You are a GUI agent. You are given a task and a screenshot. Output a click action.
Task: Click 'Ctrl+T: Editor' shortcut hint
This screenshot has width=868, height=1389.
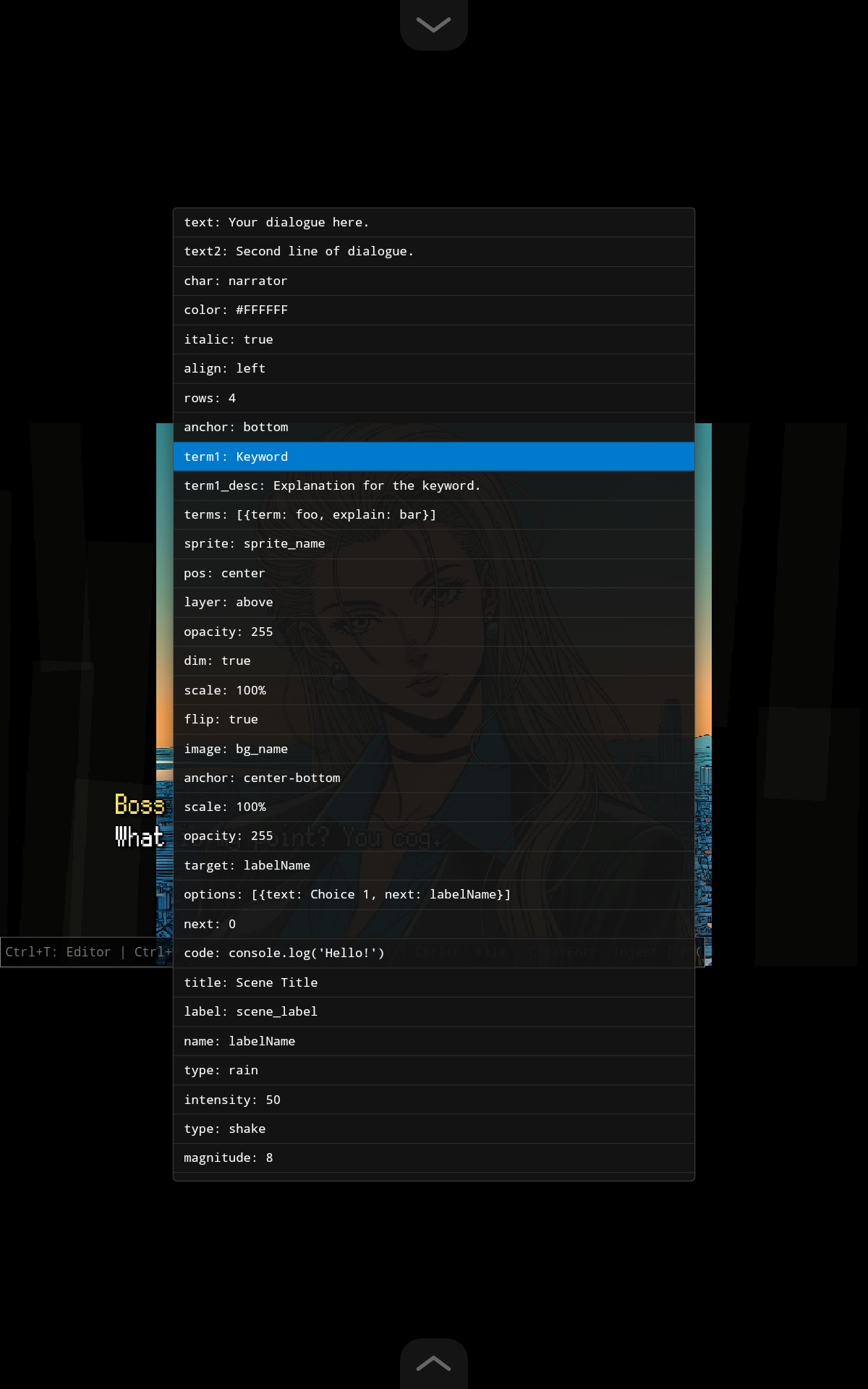58,952
